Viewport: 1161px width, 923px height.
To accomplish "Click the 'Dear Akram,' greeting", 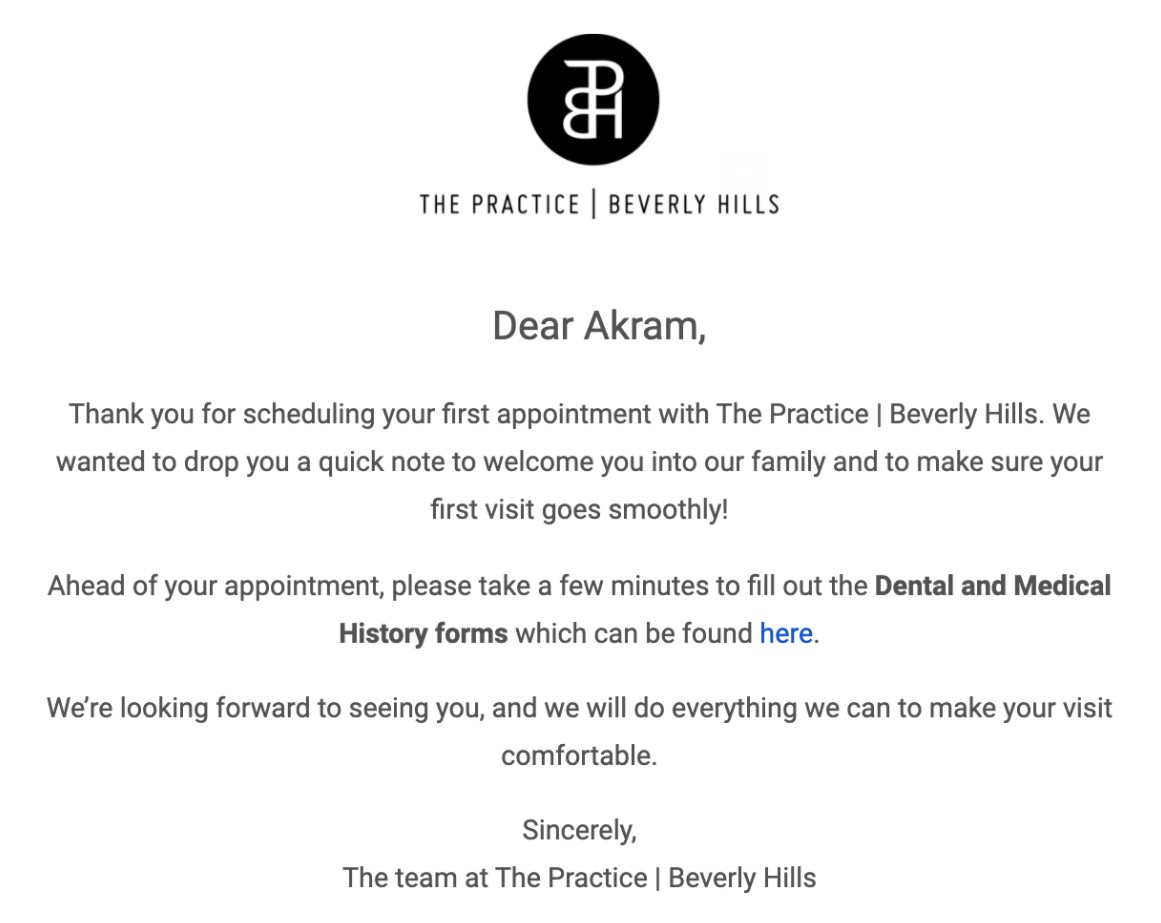I will click(x=599, y=326).
